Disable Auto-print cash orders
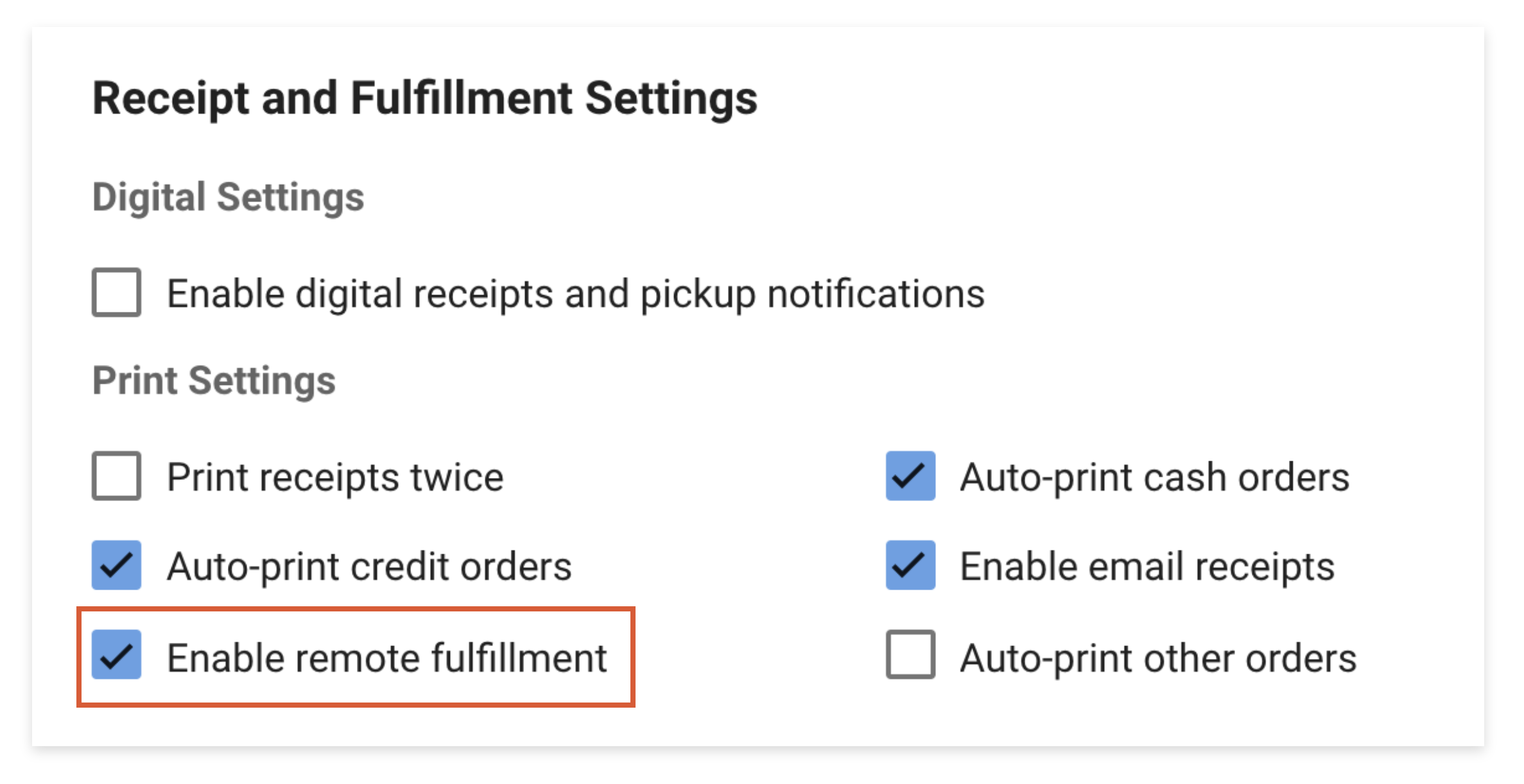 (x=910, y=476)
